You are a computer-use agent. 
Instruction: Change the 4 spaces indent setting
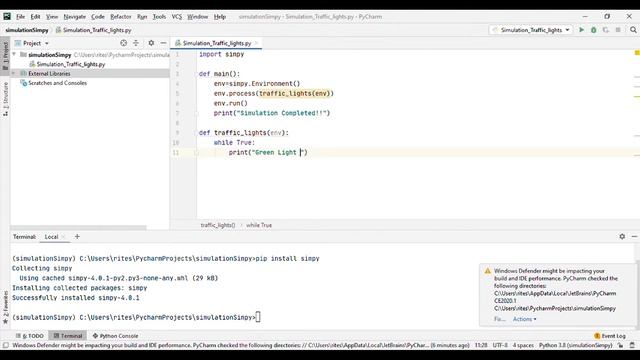pyautogui.click(x=523, y=345)
